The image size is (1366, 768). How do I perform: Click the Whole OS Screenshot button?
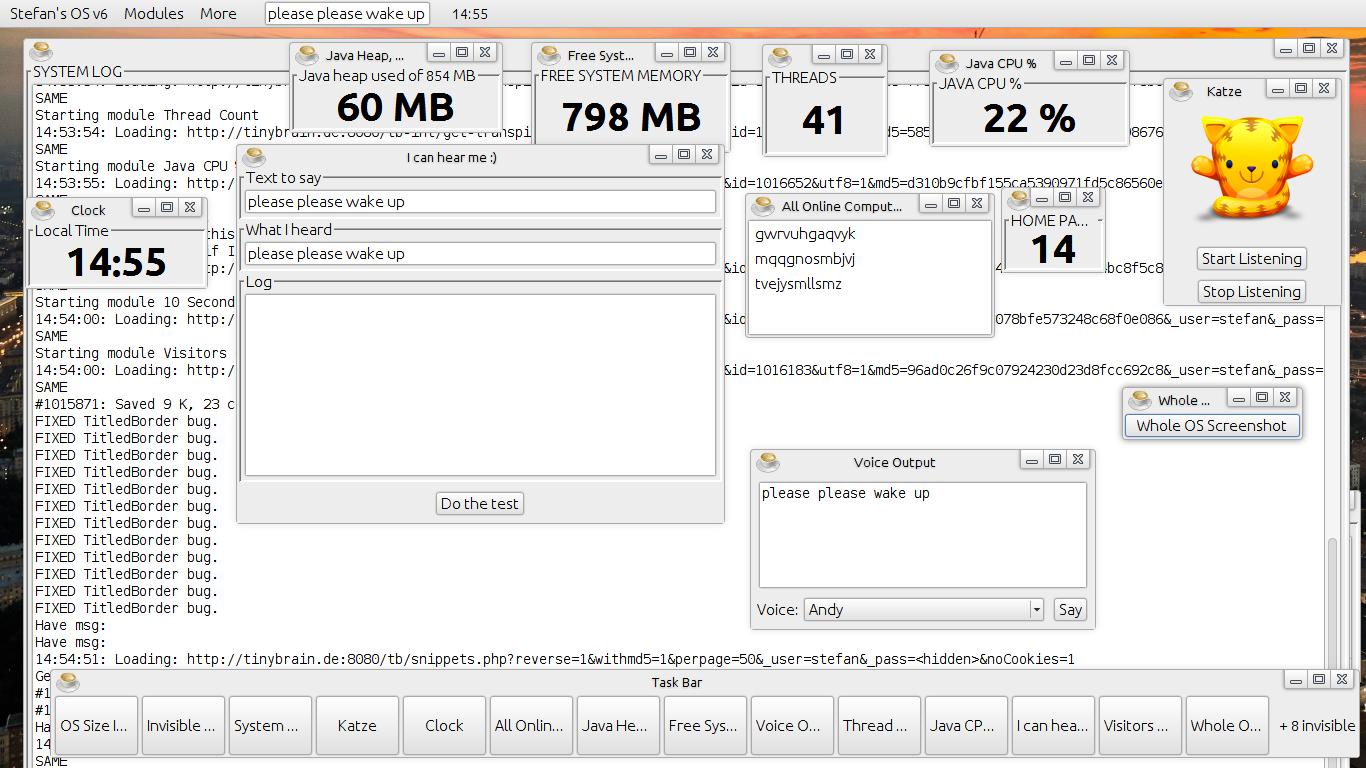[1211, 426]
